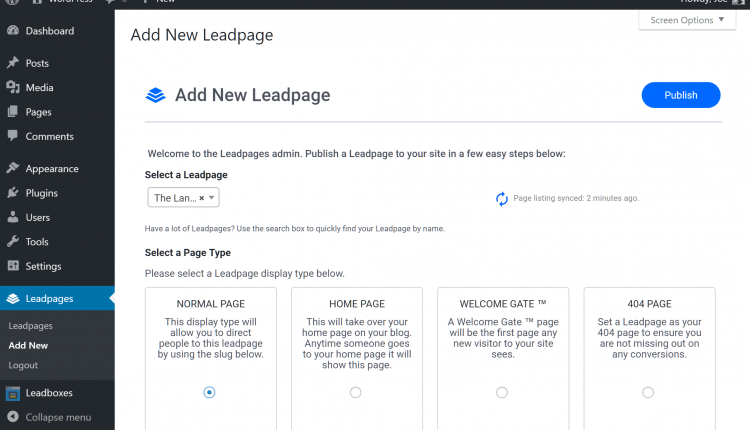Click the Leadpages layers sidebar icon

13,298
